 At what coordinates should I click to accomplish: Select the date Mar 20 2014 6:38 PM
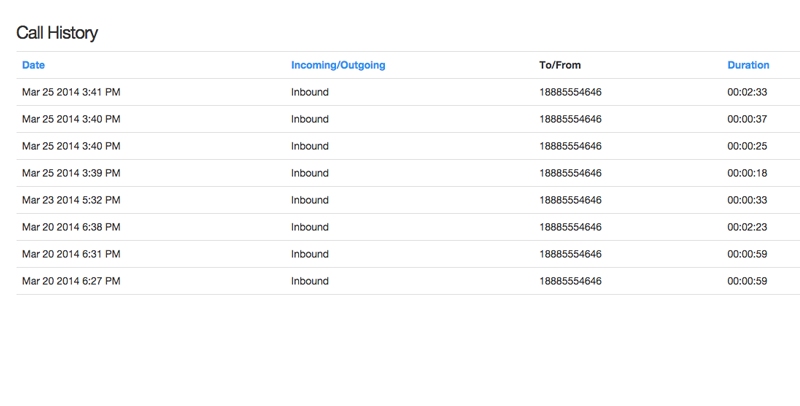pos(71,227)
